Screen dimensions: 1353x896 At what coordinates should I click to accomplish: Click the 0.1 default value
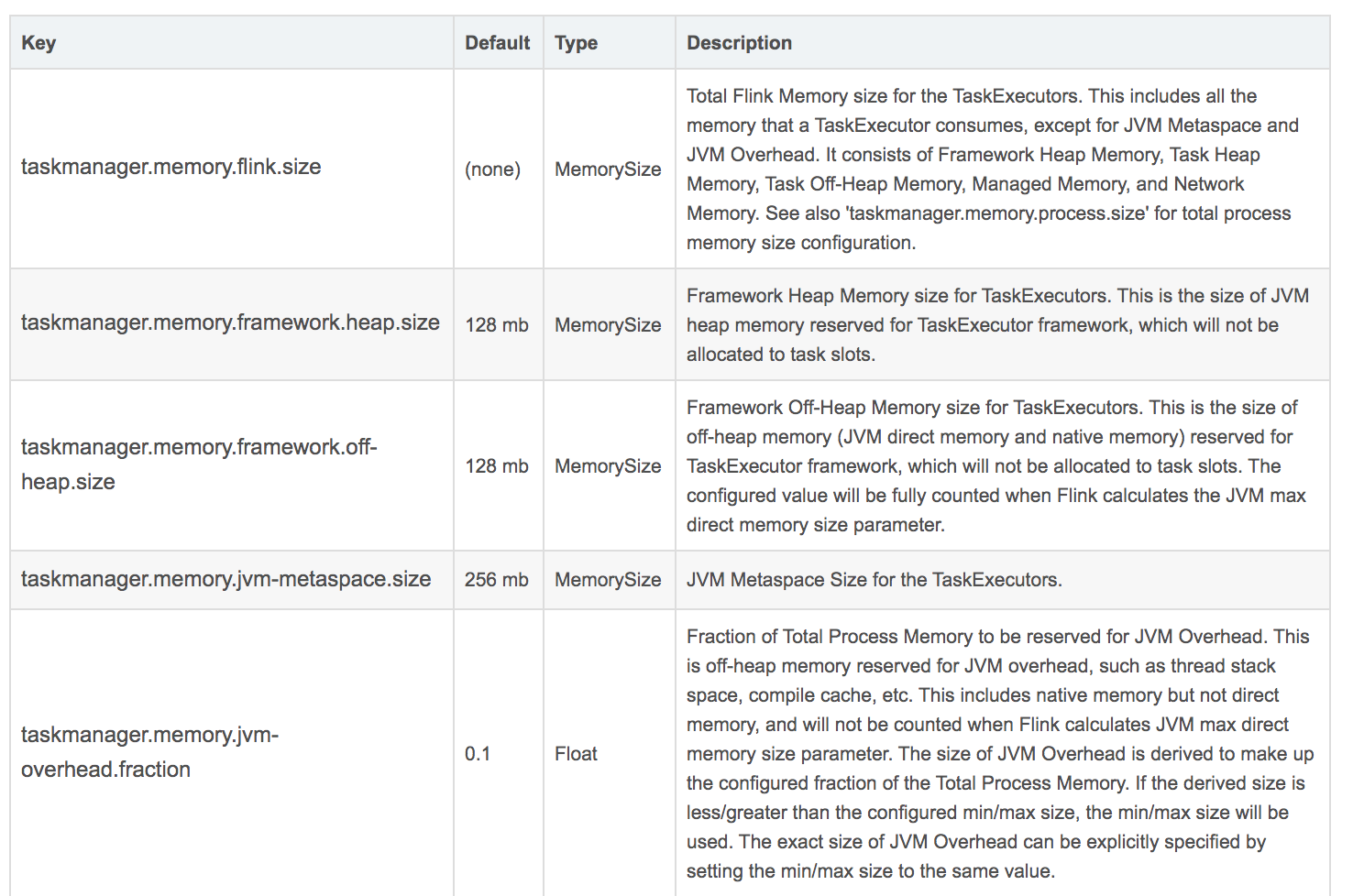pos(478,754)
